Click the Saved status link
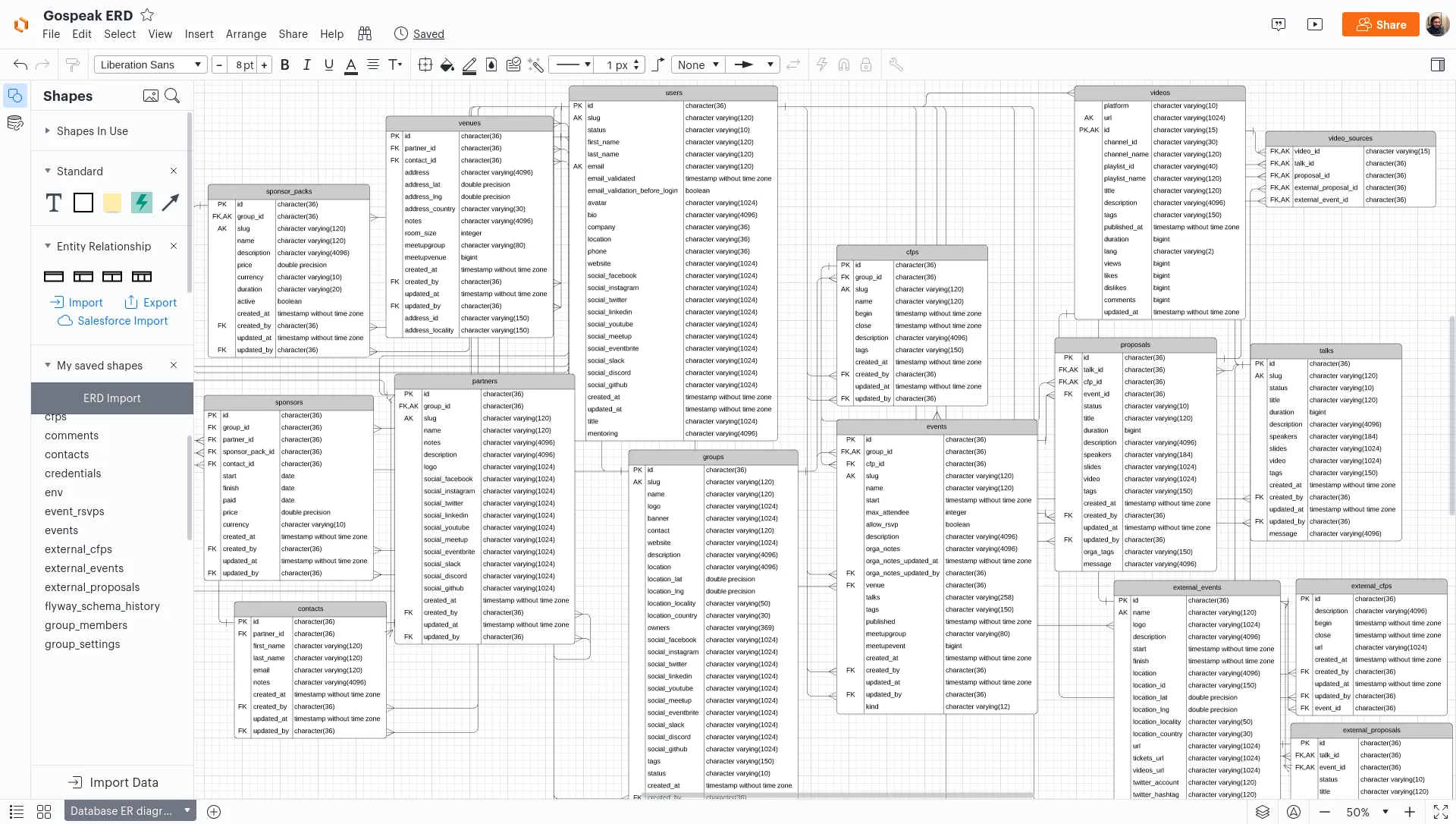 [x=428, y=34]
